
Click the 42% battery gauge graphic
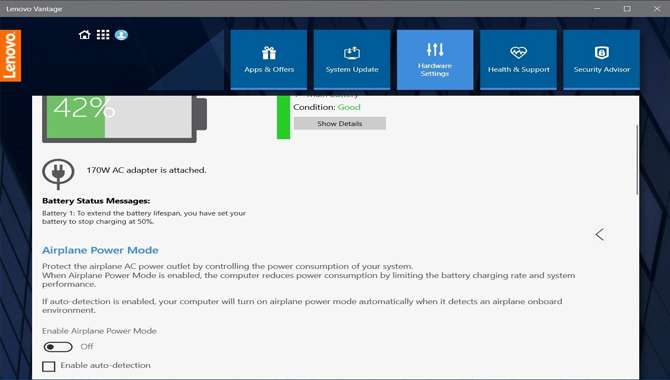124,119
